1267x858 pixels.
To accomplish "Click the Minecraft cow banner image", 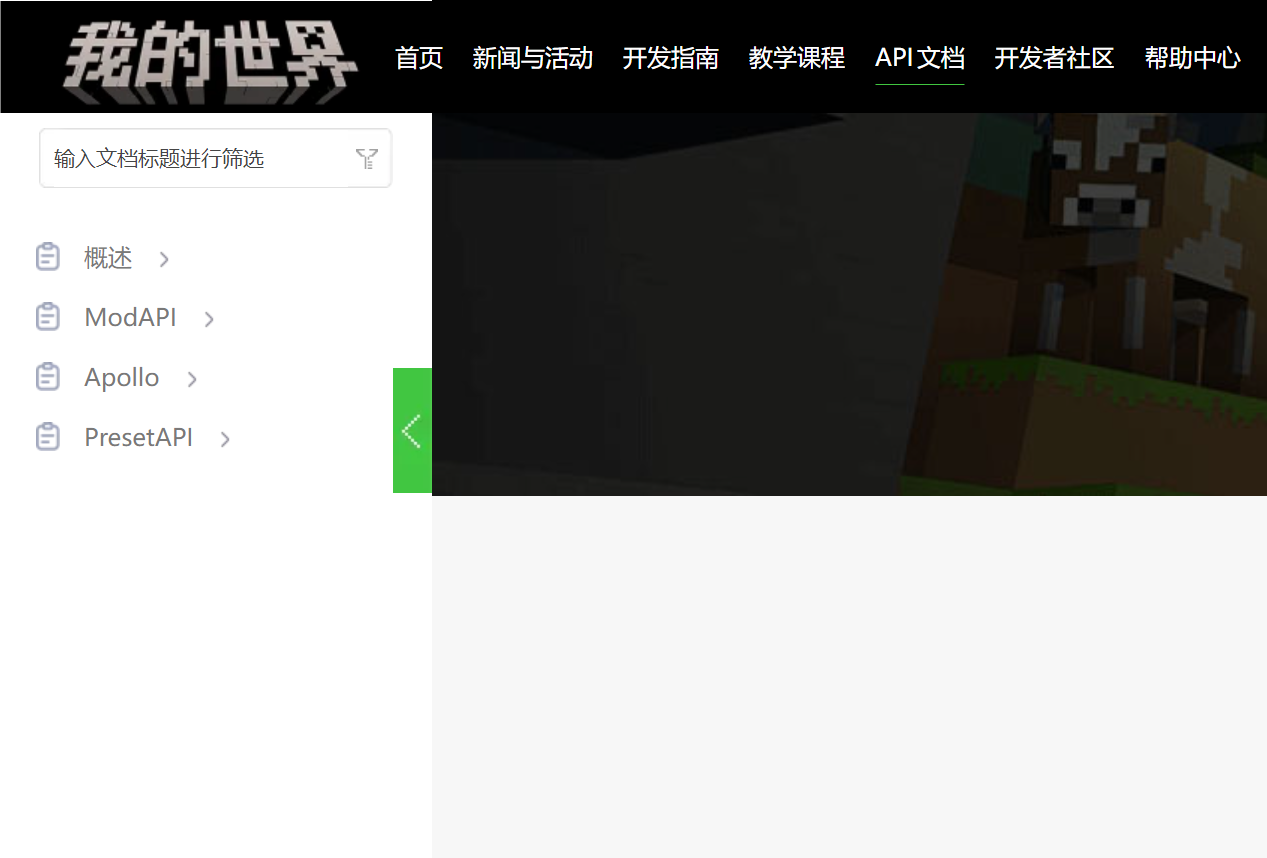I will (849, 304).
